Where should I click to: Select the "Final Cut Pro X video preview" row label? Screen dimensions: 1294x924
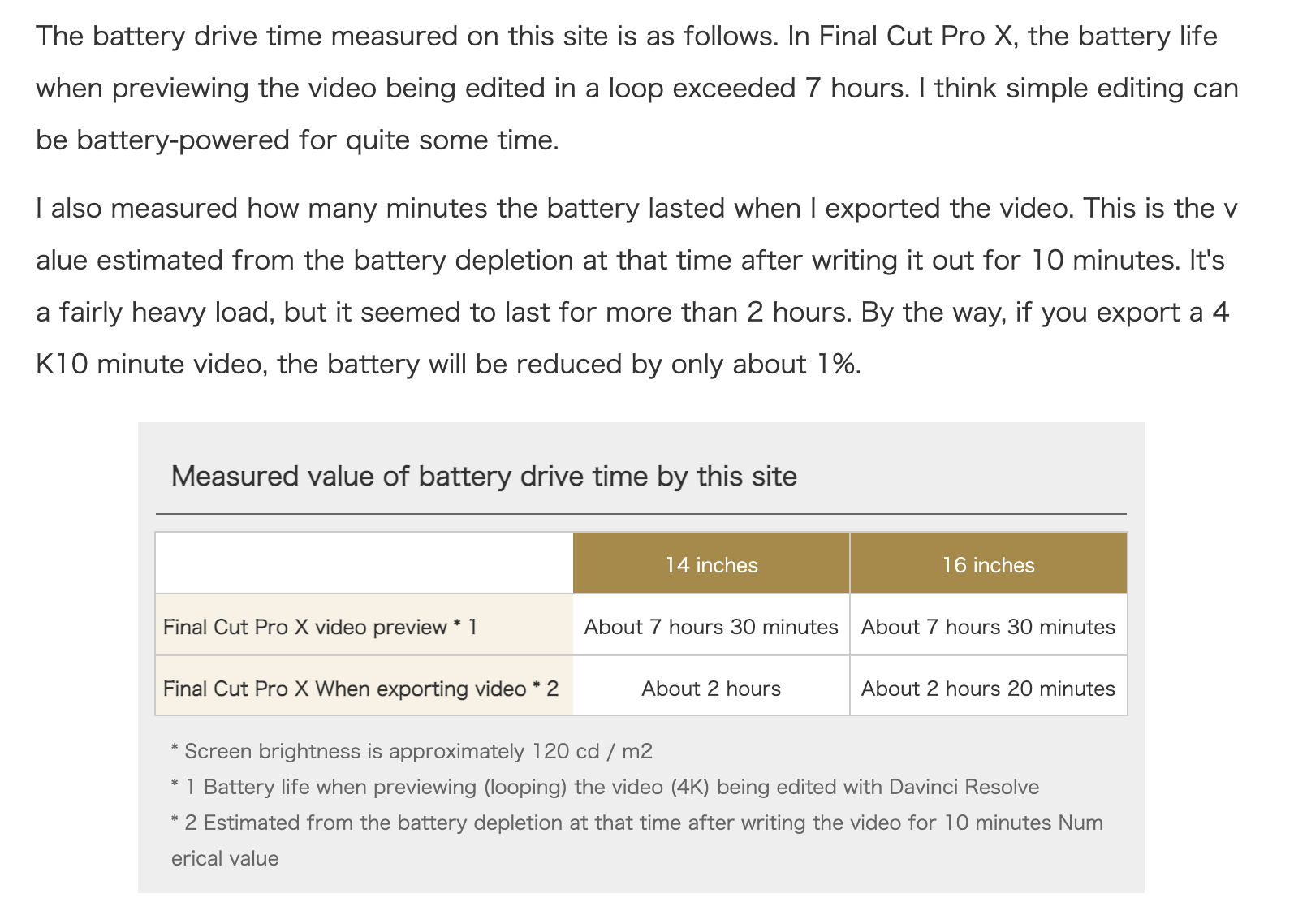tap(320, 626)
